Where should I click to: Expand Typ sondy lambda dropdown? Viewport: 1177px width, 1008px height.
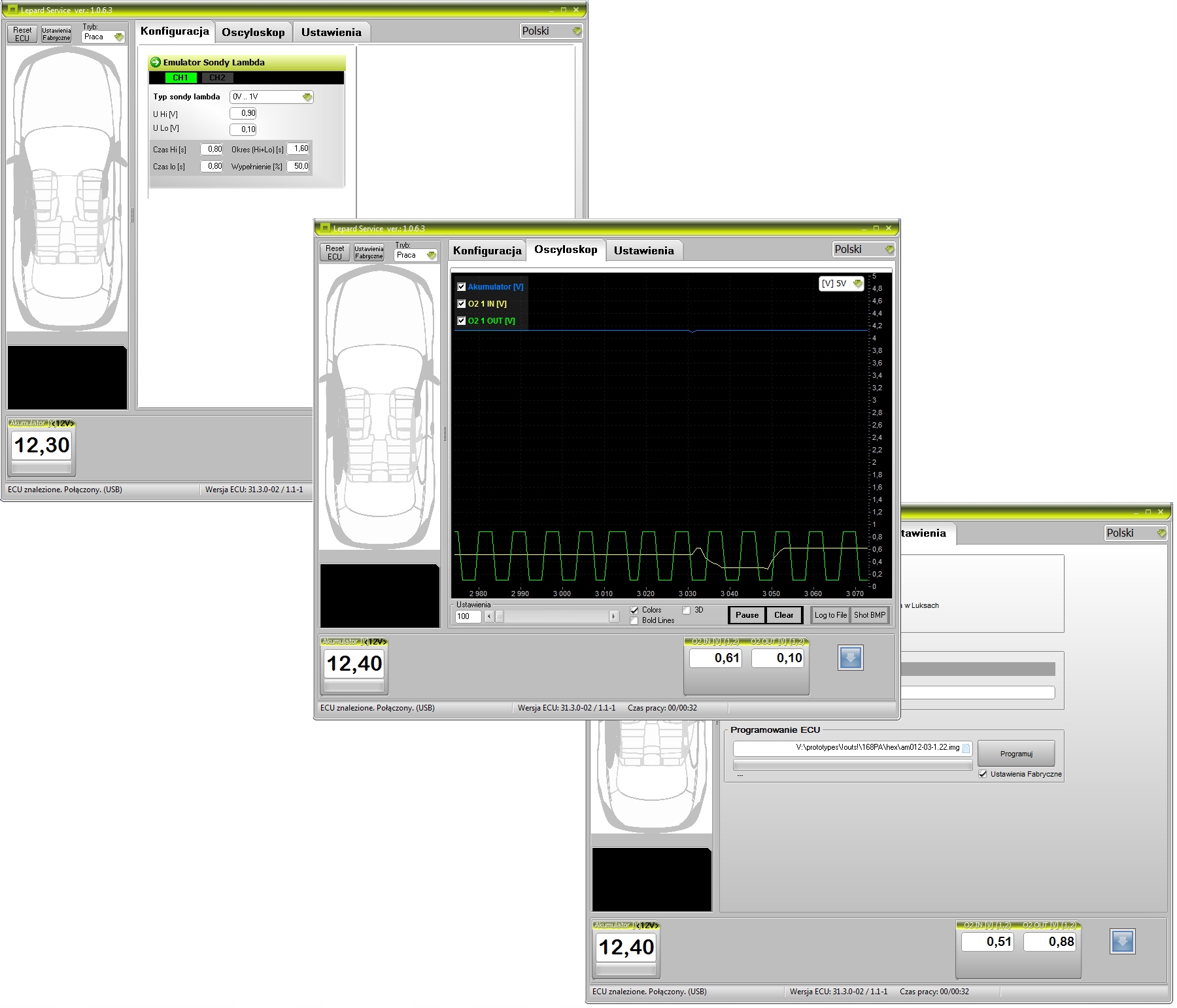(271, 97)
